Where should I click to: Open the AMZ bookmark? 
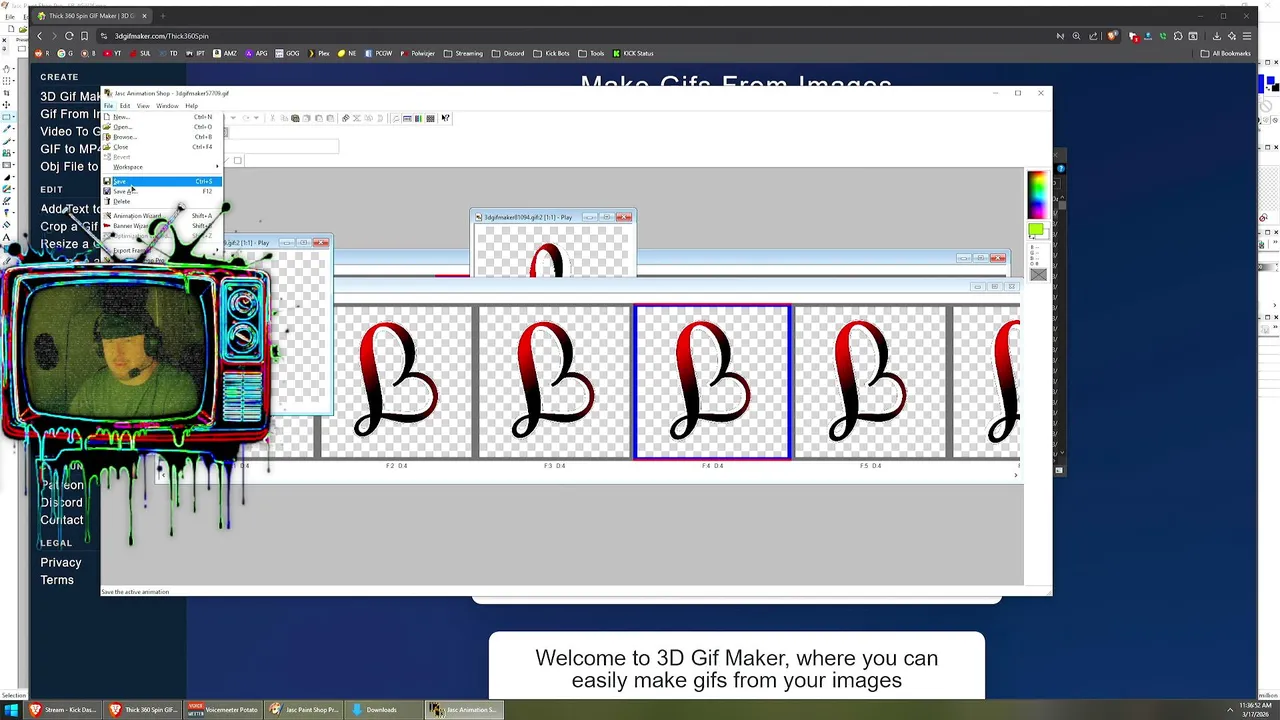pos(224,53)
